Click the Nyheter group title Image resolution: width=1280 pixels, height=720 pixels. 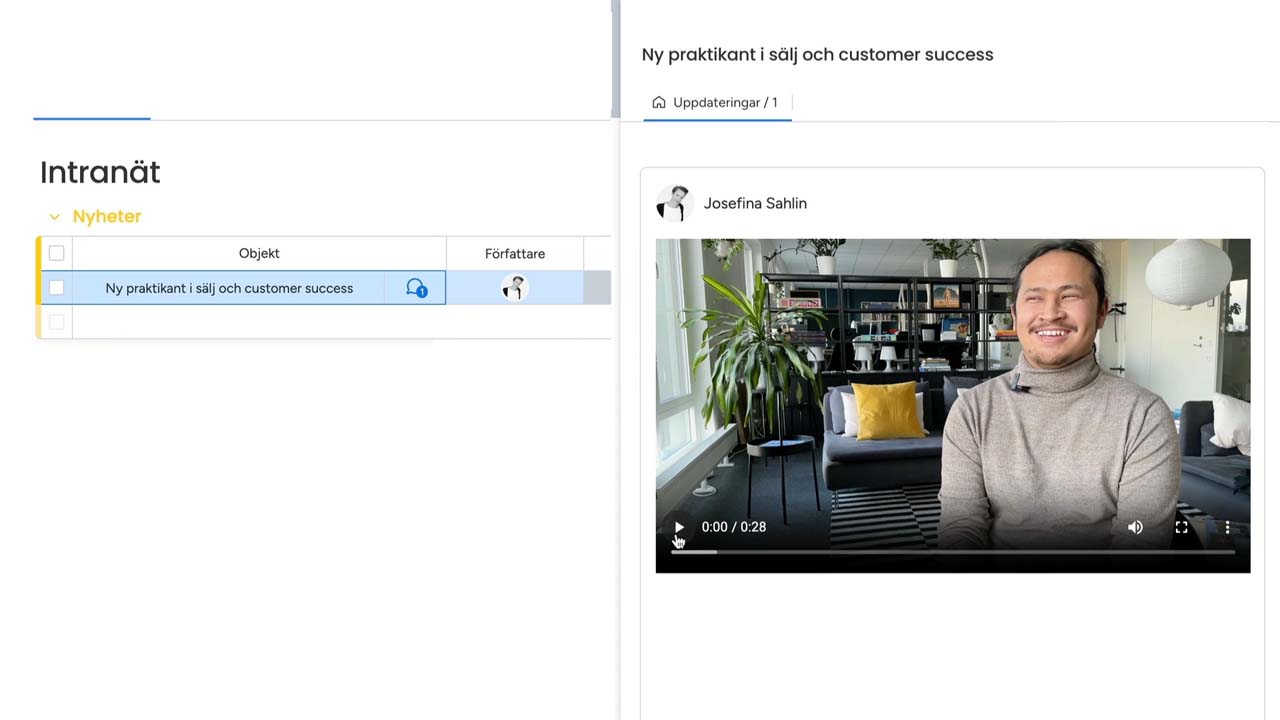[107, 216]
